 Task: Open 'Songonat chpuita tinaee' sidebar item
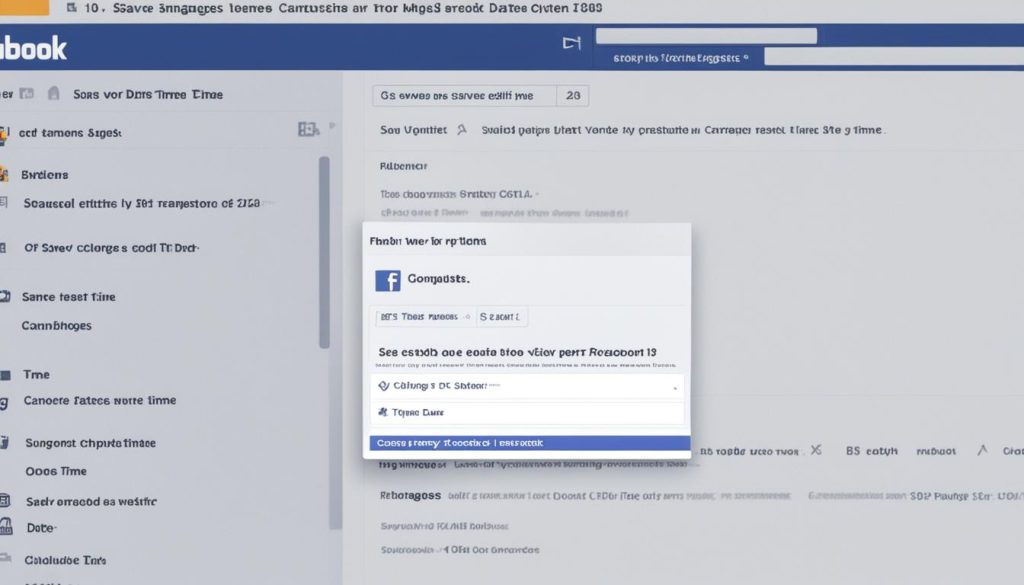90,443
